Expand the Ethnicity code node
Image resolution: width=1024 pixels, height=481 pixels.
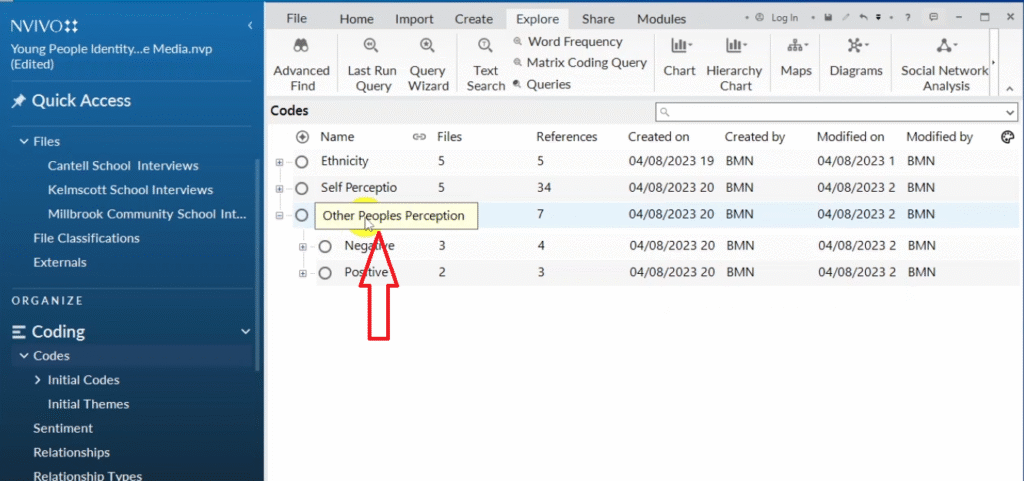coord(280,162)
